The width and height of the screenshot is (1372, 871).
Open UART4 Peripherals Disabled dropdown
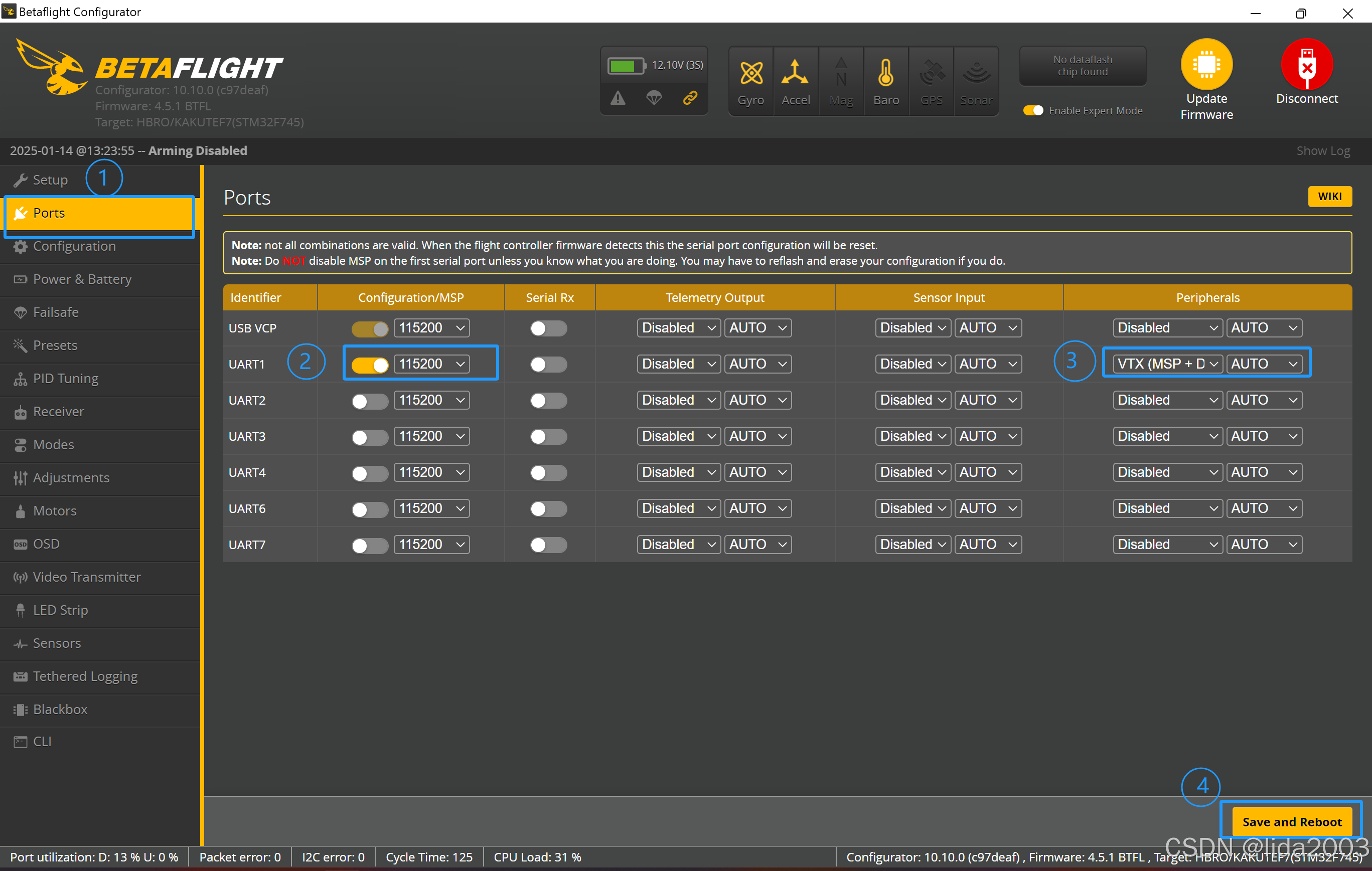1167,472
